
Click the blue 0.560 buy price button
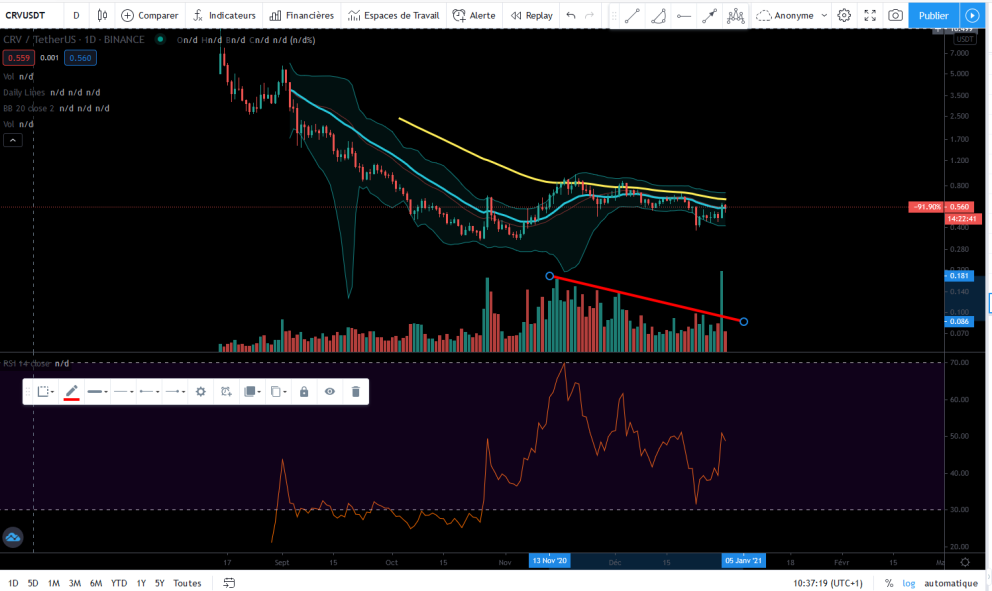tap(80, 58)
